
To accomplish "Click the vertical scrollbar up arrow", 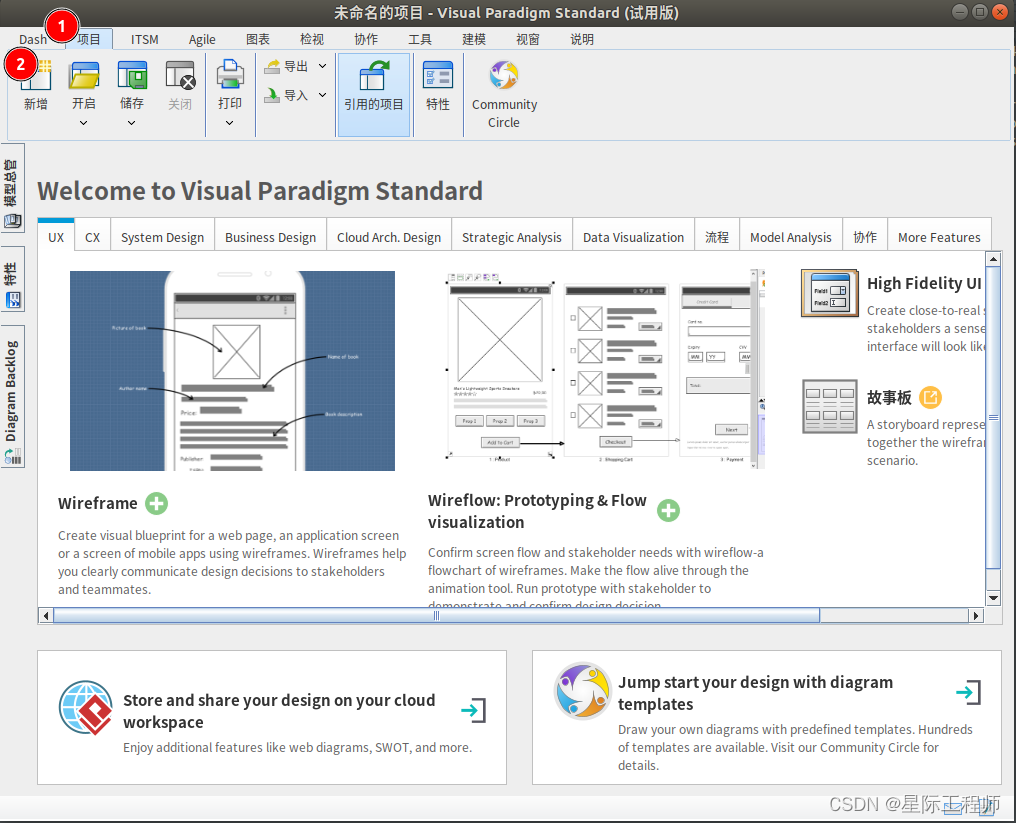I will tap(993, 259).
